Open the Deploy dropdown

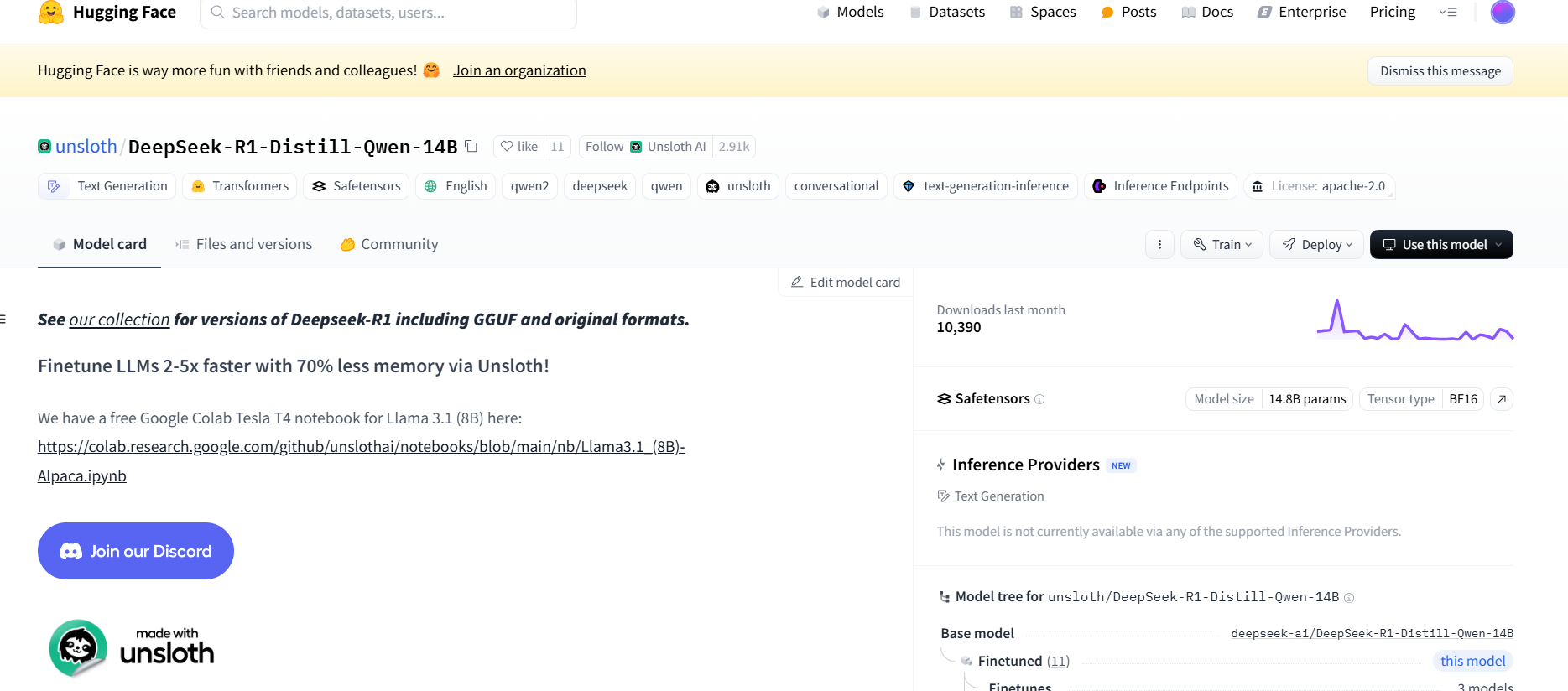coord(1316,245)
